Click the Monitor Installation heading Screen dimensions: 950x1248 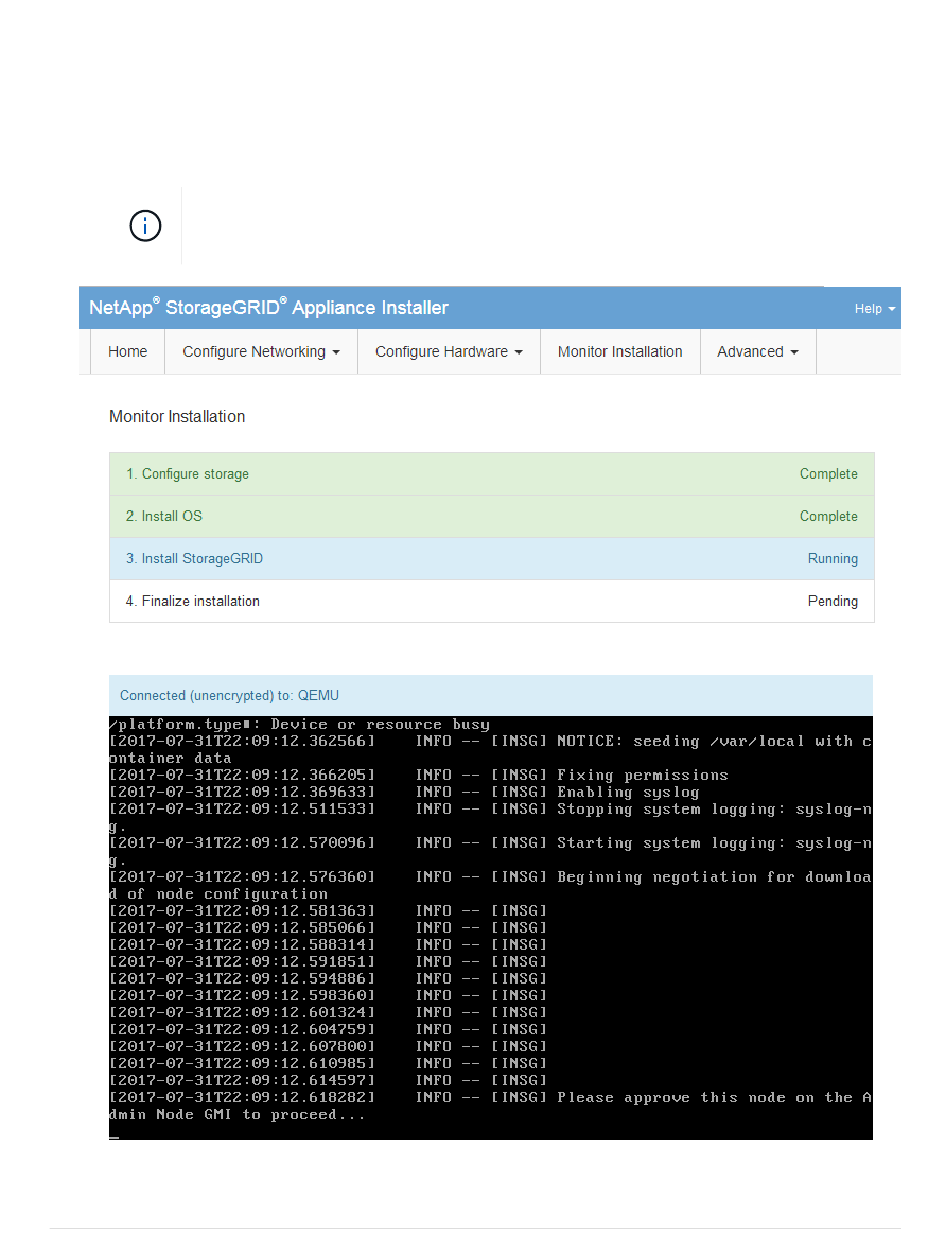pos(177,417)
